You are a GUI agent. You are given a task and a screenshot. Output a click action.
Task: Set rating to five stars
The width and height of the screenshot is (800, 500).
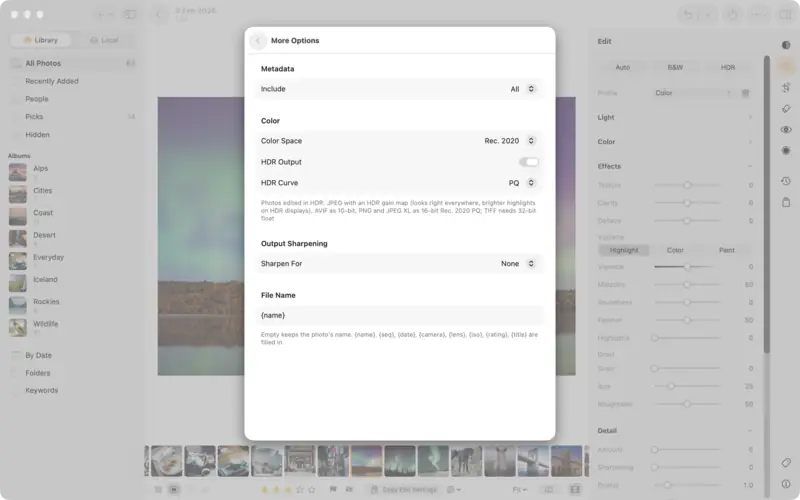(312, 490)
